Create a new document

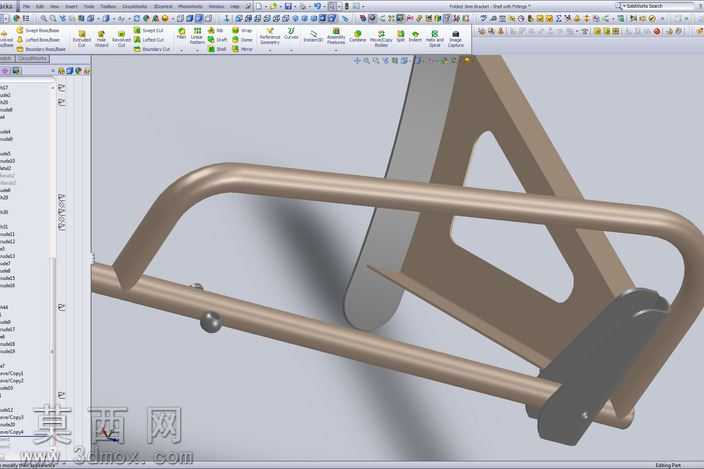(x=259, y=6)
